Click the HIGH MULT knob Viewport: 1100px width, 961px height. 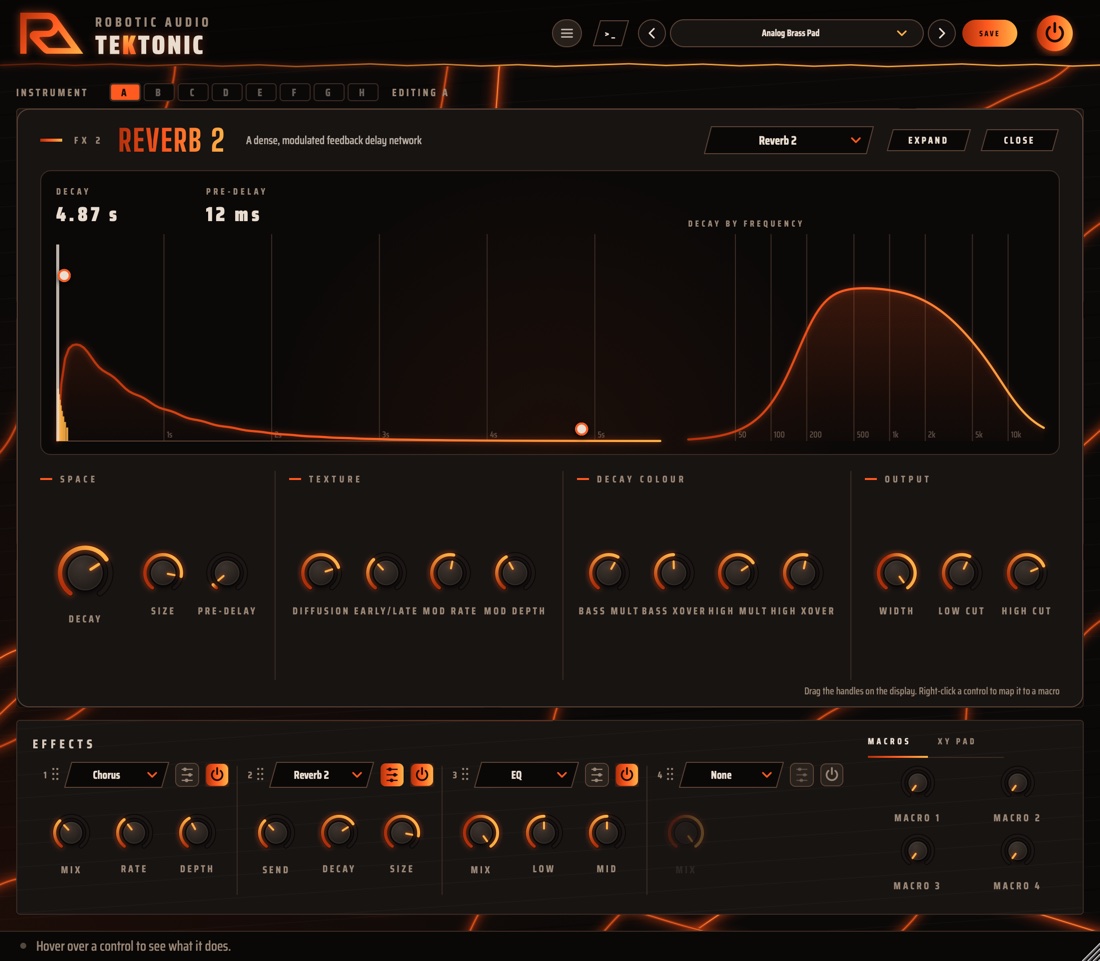tap(738, 572)
